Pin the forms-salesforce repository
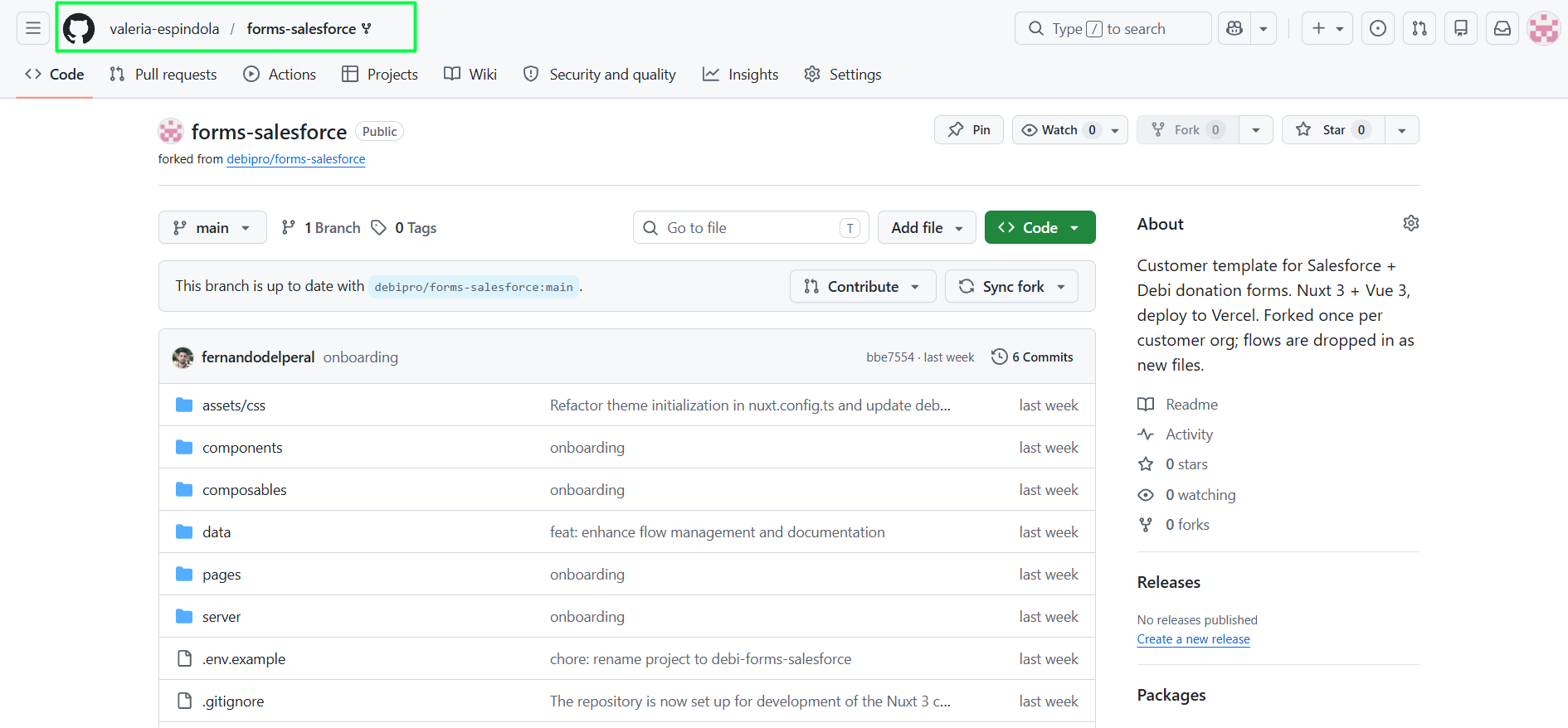Image resolution: width=1568 pixels, height=728 pixels. tap(969, 130)
